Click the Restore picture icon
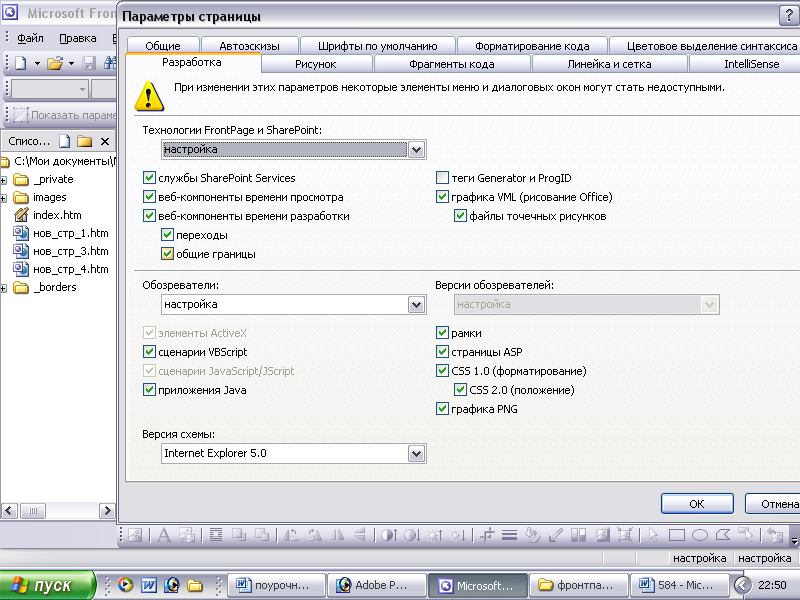This screenshot has height=600, width=800. 775,535
